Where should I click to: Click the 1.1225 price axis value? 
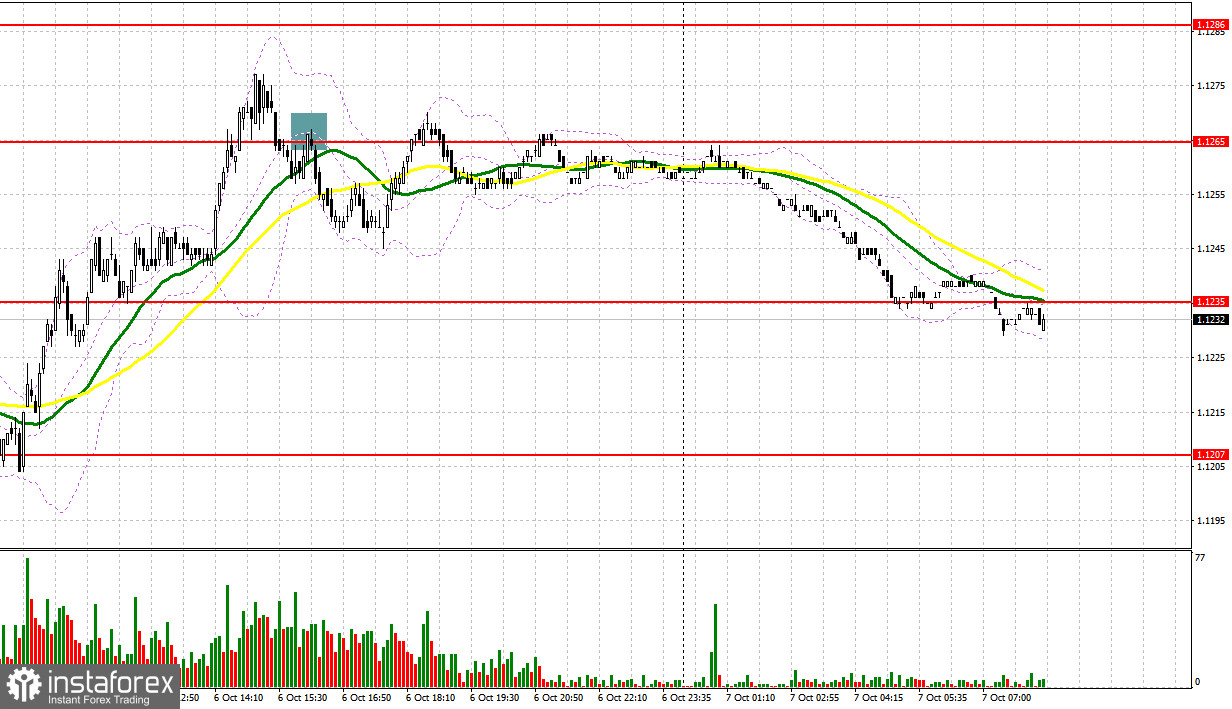click(x=1209, y=357)
